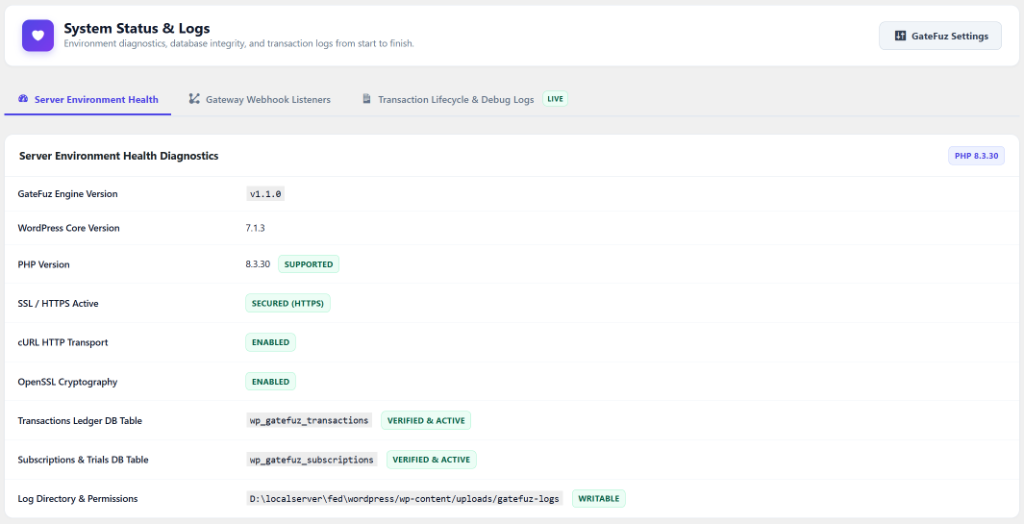Click the SUPPORTED badge for PHP Version
Viewport: 1024px width, 524px height.
(309, 265)
